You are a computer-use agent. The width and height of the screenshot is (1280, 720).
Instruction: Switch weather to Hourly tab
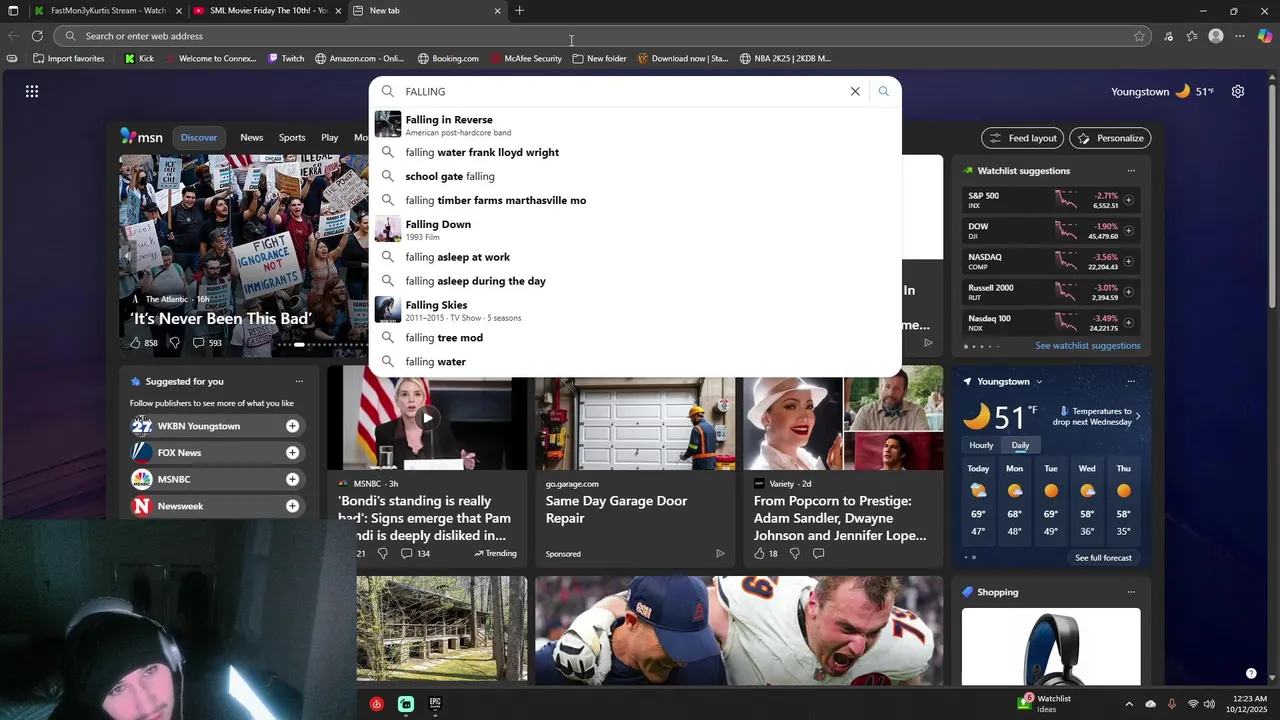(x=981, y=445)
